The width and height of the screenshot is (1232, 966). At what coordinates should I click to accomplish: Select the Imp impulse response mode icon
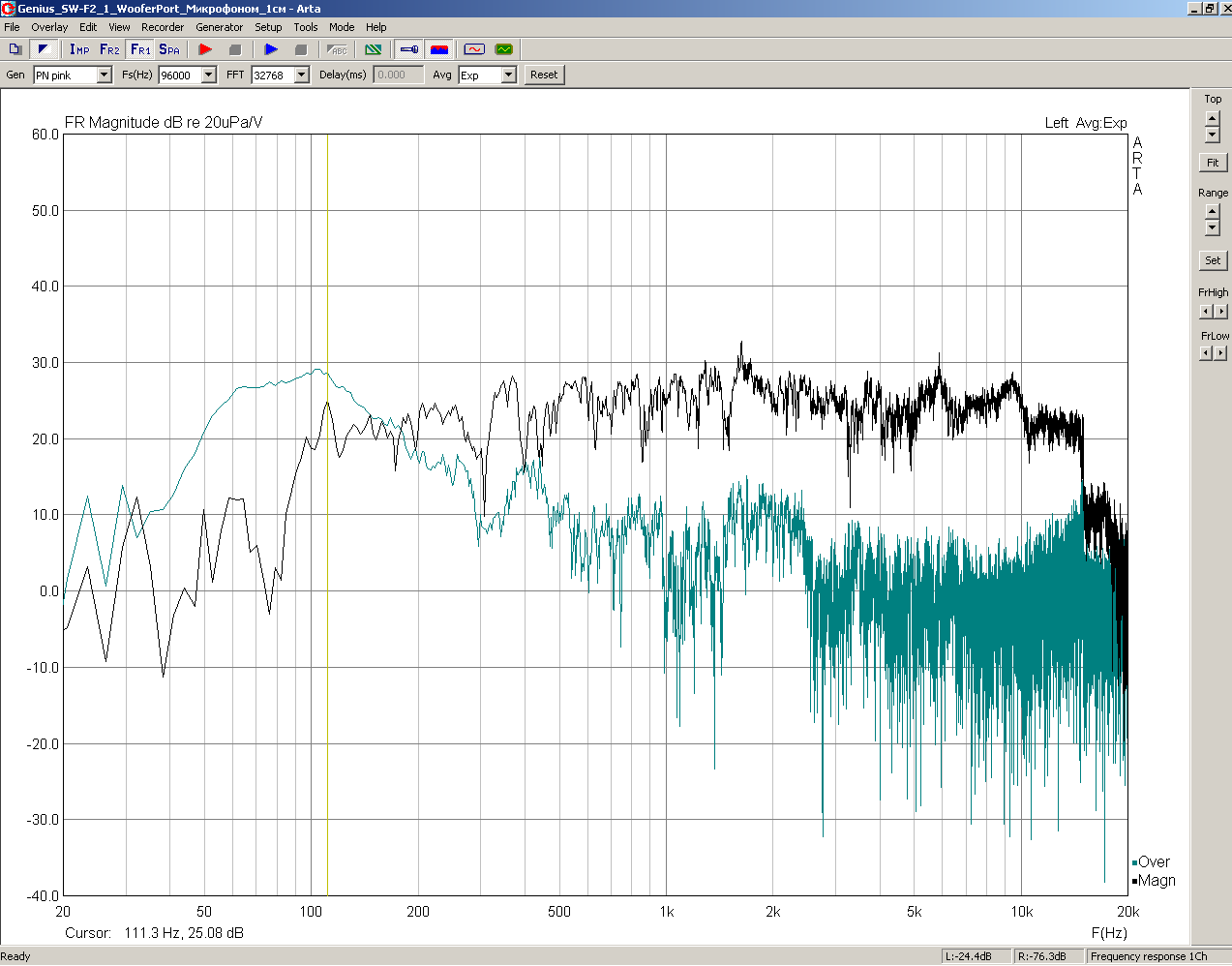pyautogui.click(x=79, y=49)
